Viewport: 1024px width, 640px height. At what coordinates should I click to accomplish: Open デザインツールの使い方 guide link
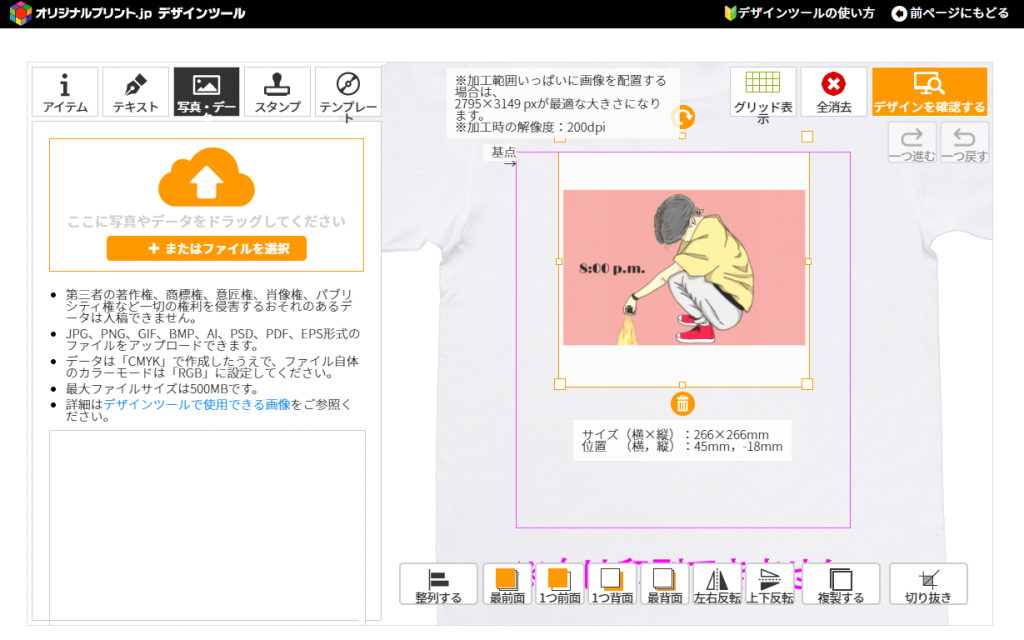pos(799,13)
